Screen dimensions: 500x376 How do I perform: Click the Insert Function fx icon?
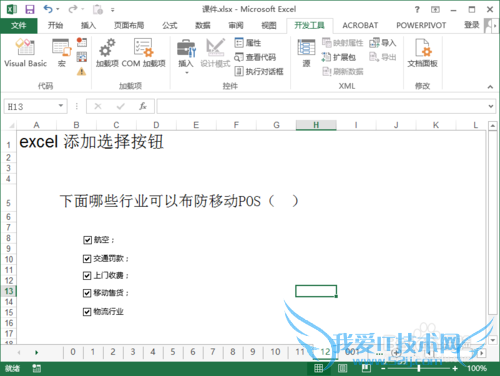click(143, 106)
